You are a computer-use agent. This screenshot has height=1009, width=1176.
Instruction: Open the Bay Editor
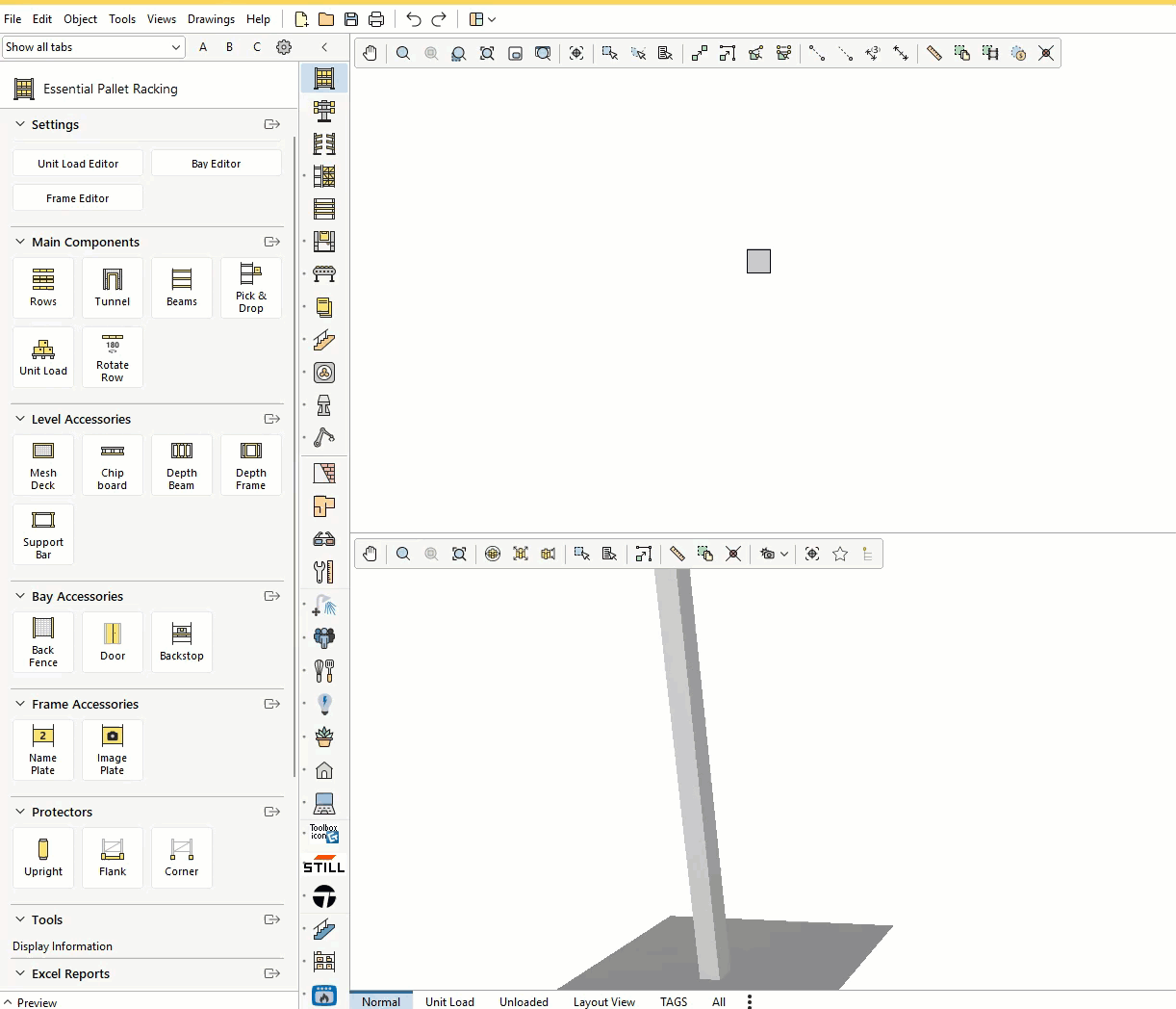[217, 164]
